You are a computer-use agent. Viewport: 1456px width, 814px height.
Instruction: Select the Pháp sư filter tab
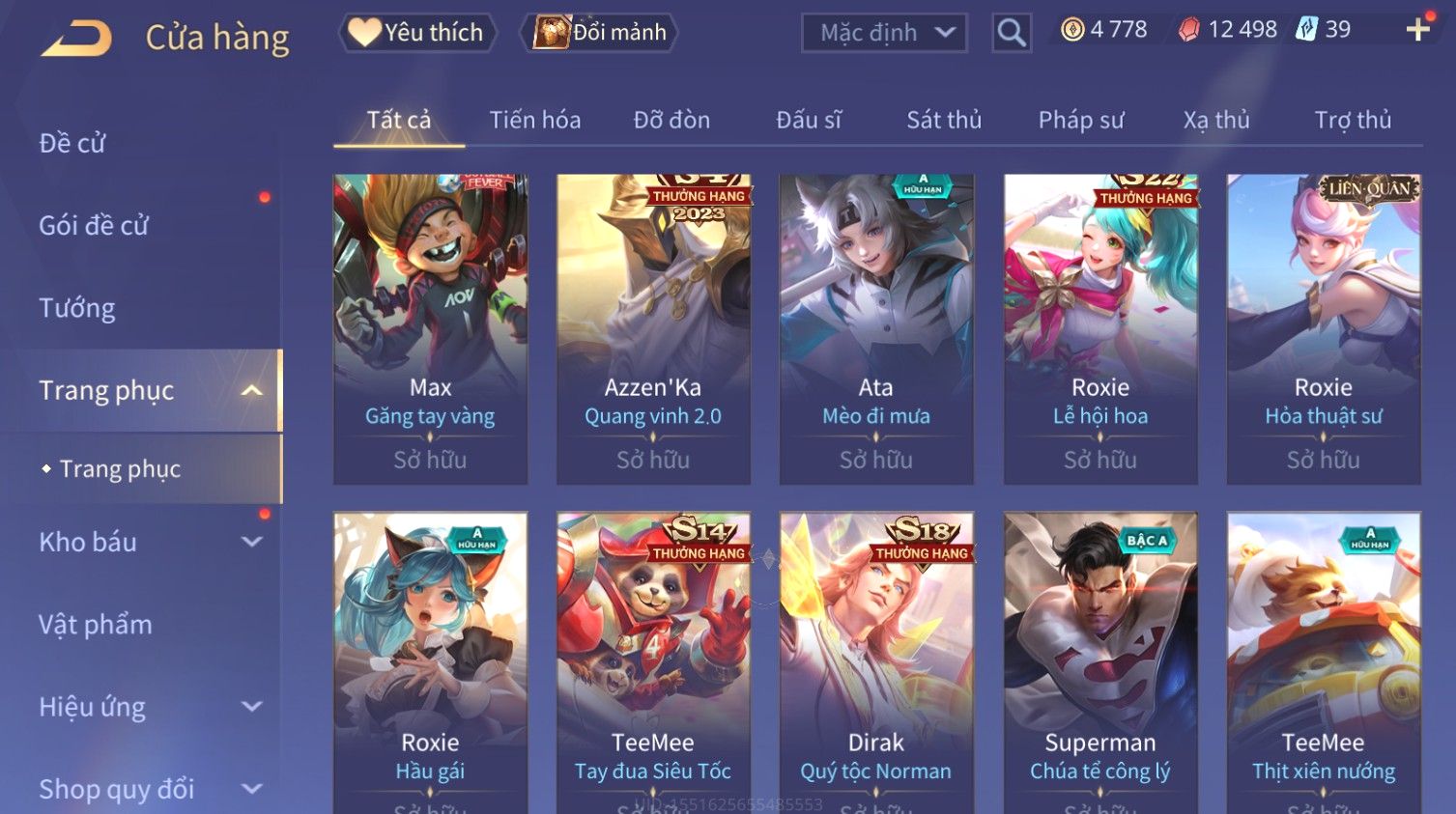(1081, 120)
